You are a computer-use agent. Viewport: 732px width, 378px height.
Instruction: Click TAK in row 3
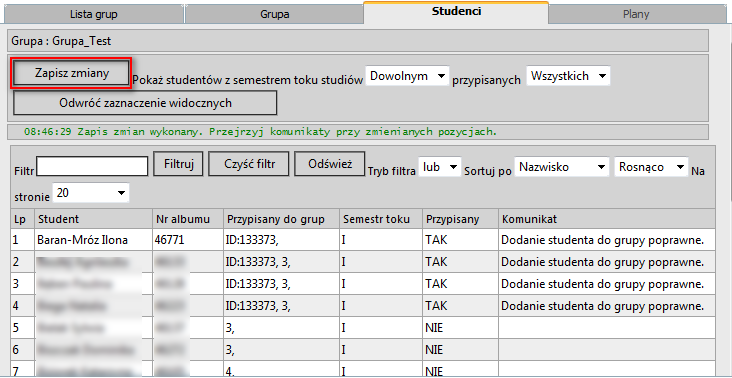click(x=436, y=284)
